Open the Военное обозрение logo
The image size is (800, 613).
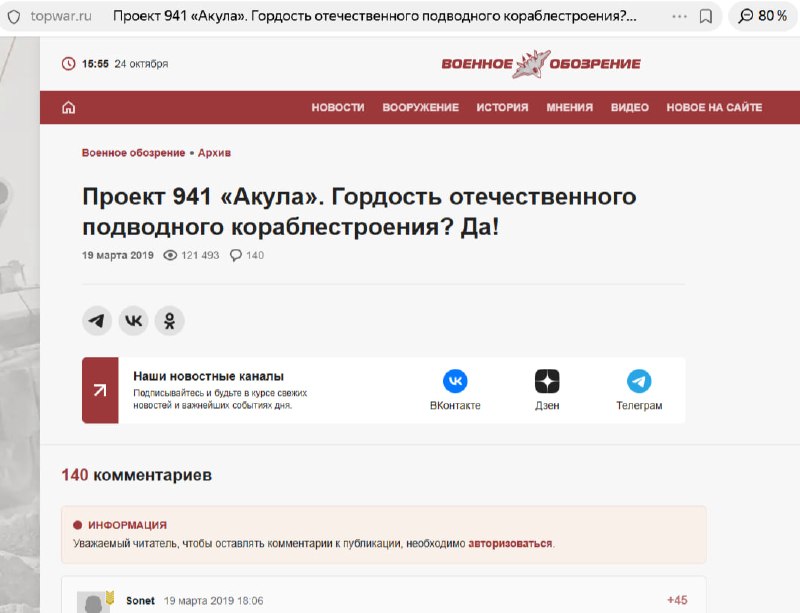541,64
